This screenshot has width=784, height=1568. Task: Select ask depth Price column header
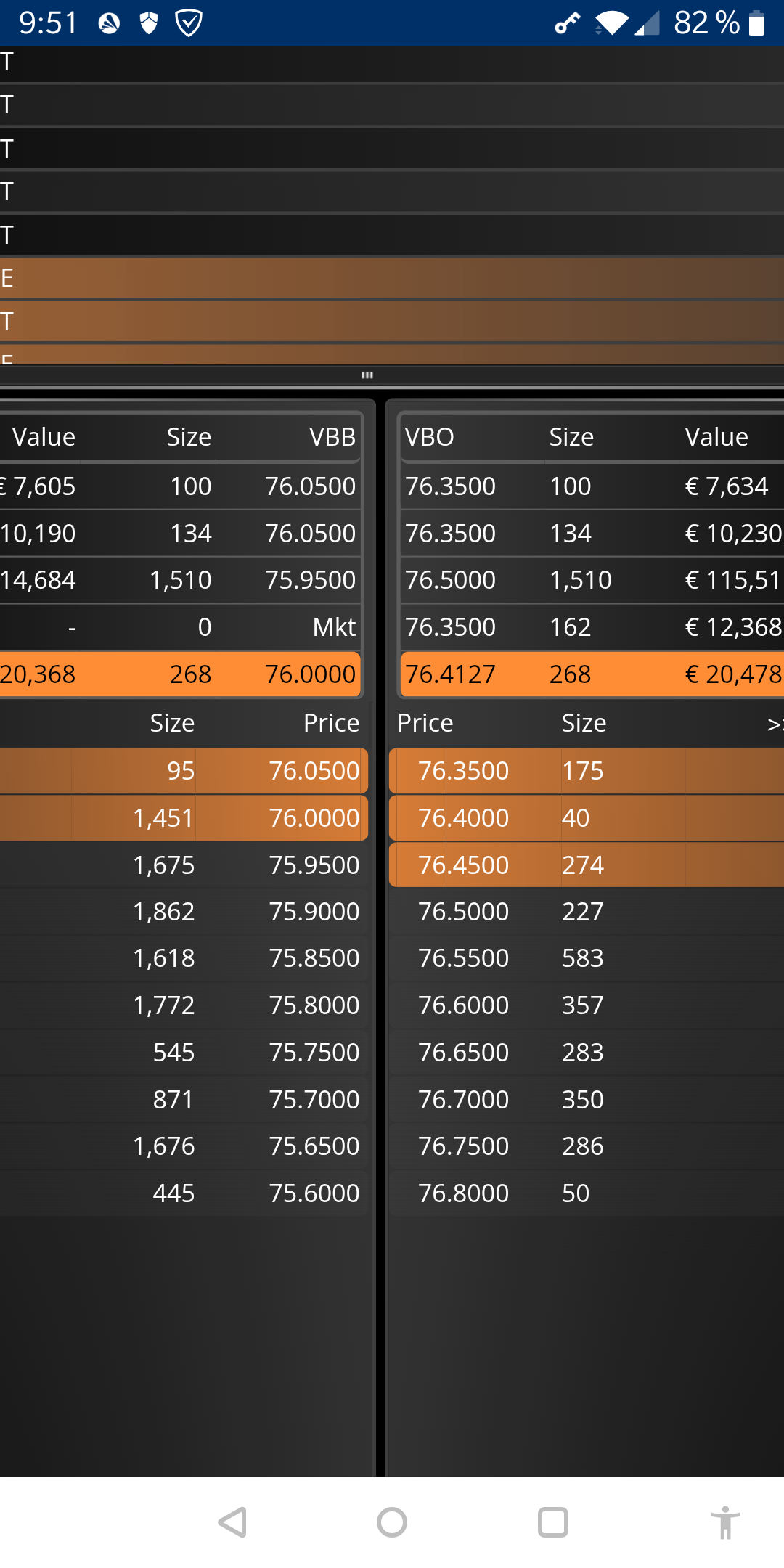click(x=425, y=723)
